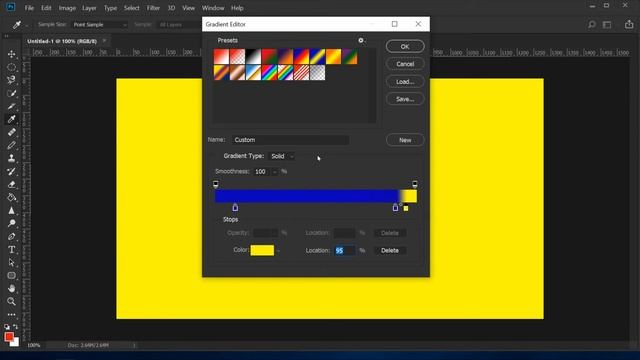Select the Paint Bucket tool
Viewport: 640px width, 360px height.
pyautogui.click(x=11, y=197)
